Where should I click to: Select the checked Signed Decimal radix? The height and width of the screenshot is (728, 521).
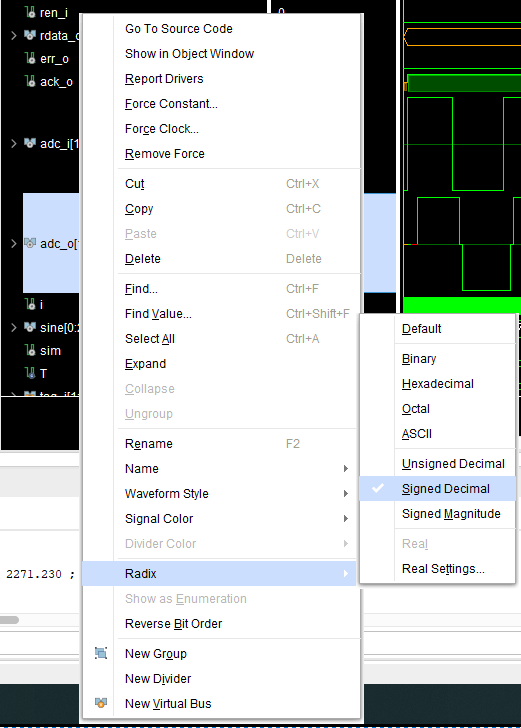click(437, 489)
